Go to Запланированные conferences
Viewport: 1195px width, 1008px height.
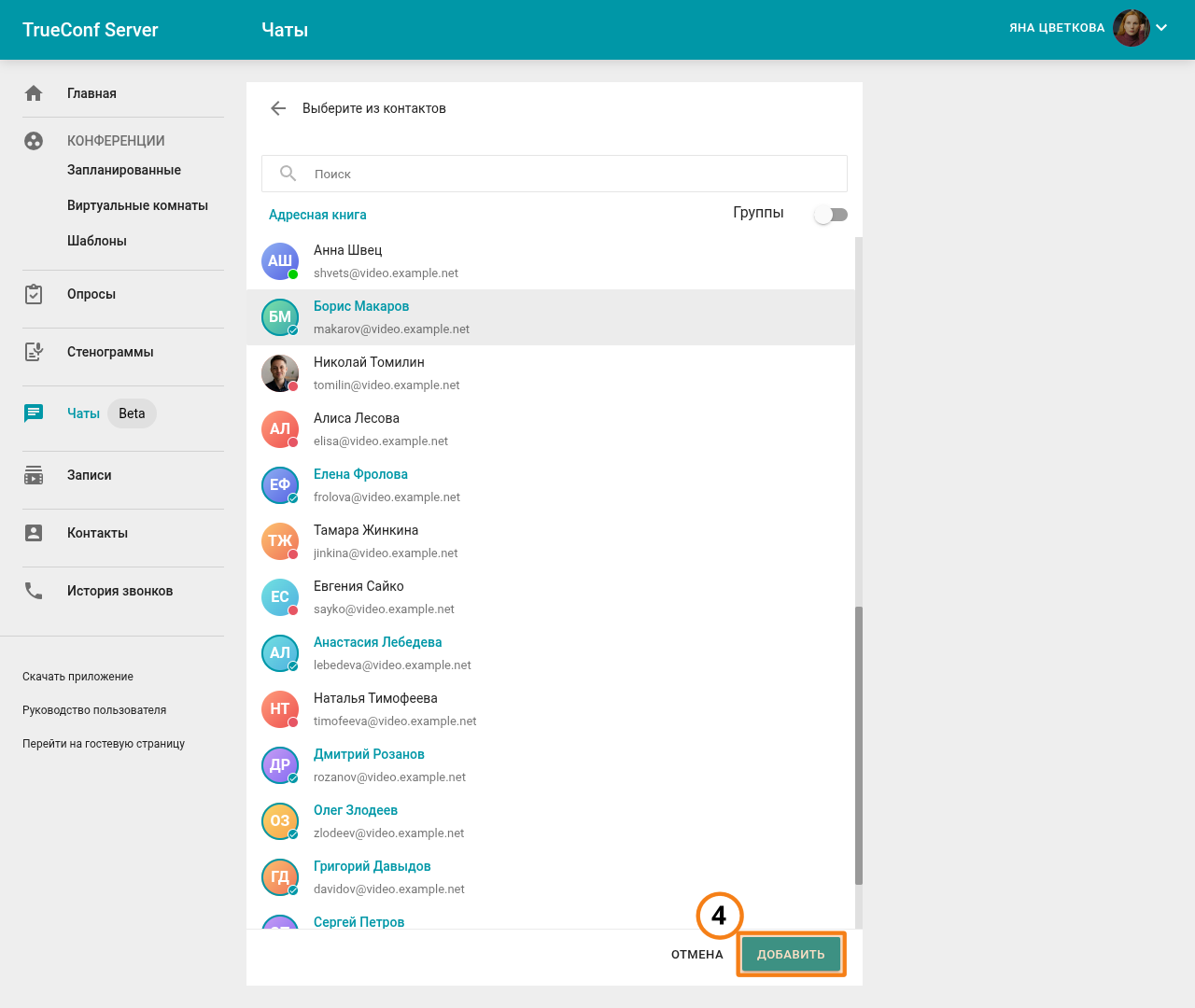124,170
